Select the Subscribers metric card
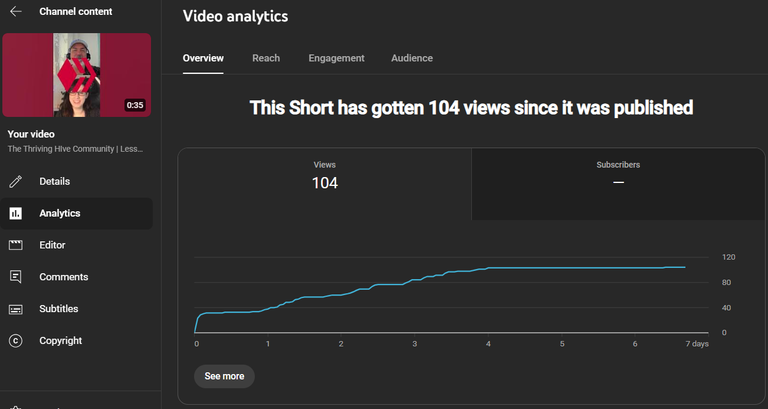The image size is (768, 409). coord(618,184)
